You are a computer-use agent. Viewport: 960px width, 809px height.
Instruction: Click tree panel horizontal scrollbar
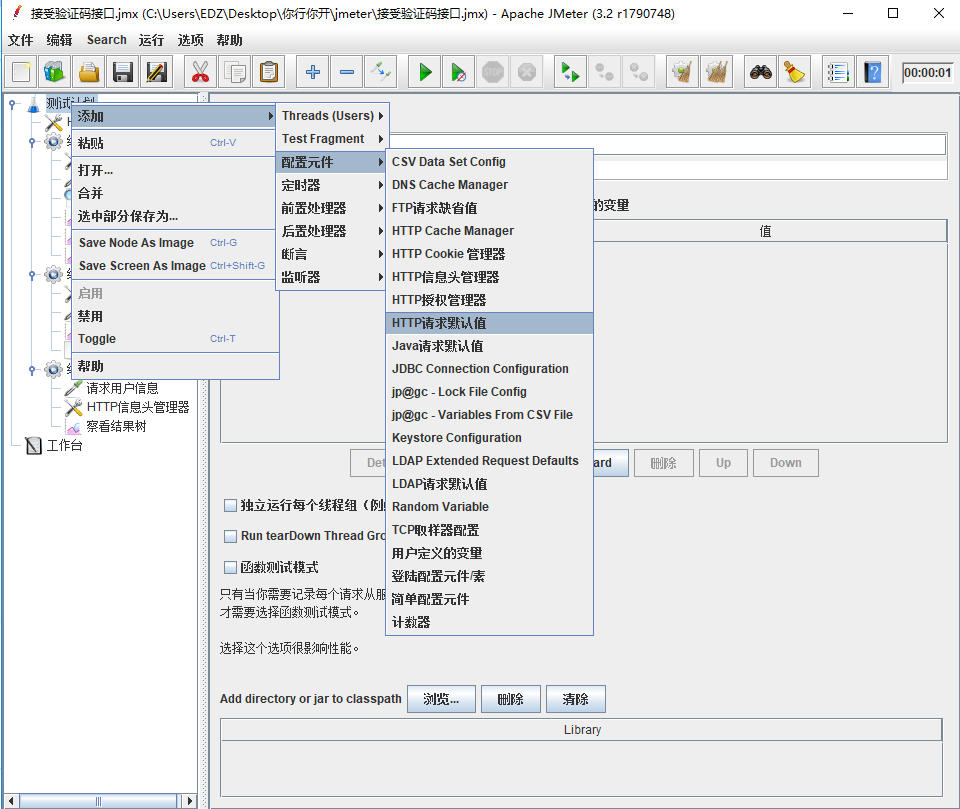point(99,801)
